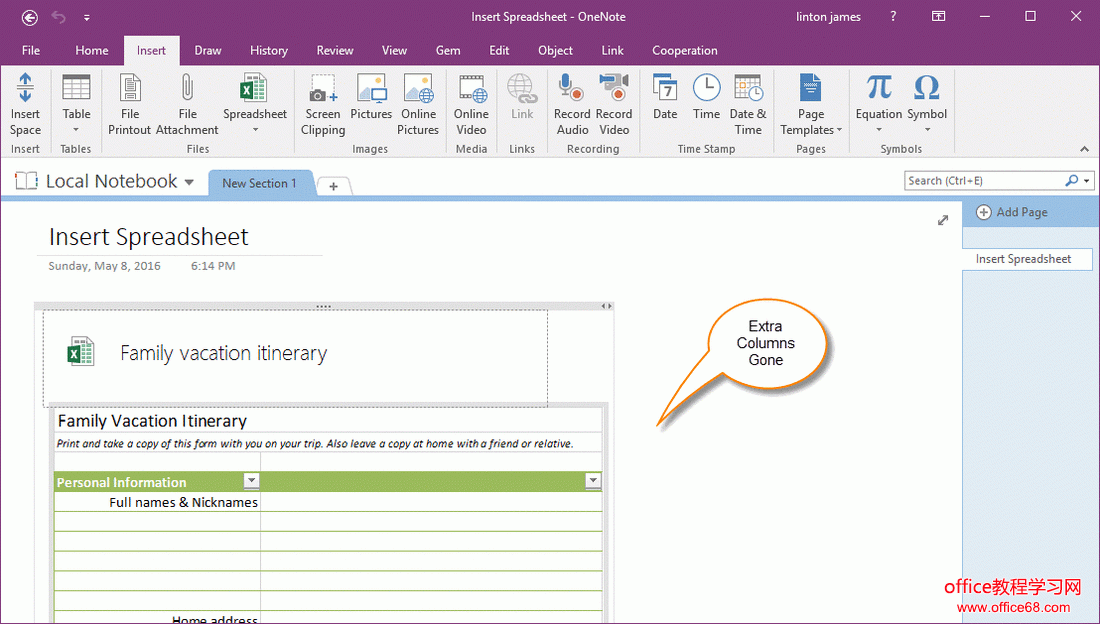Screen dimensions: 1100x624
Task: Start a Screen Clipping
Action: click(323, 88)
